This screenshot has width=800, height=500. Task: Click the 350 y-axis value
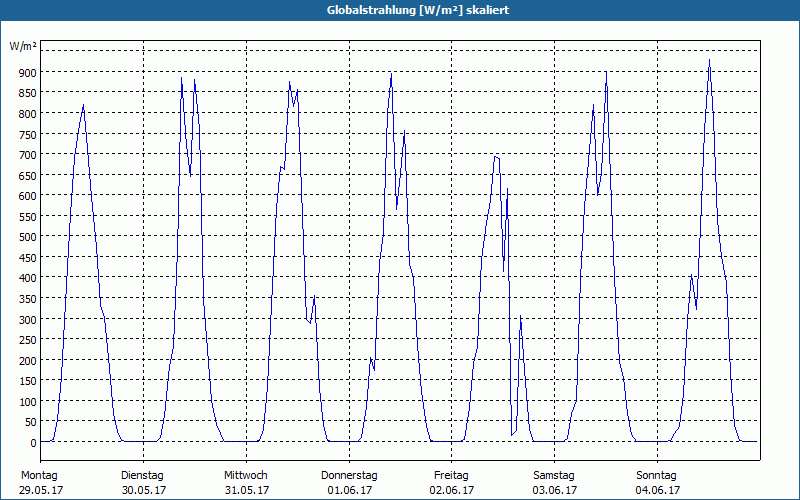[x=27, y=299]
